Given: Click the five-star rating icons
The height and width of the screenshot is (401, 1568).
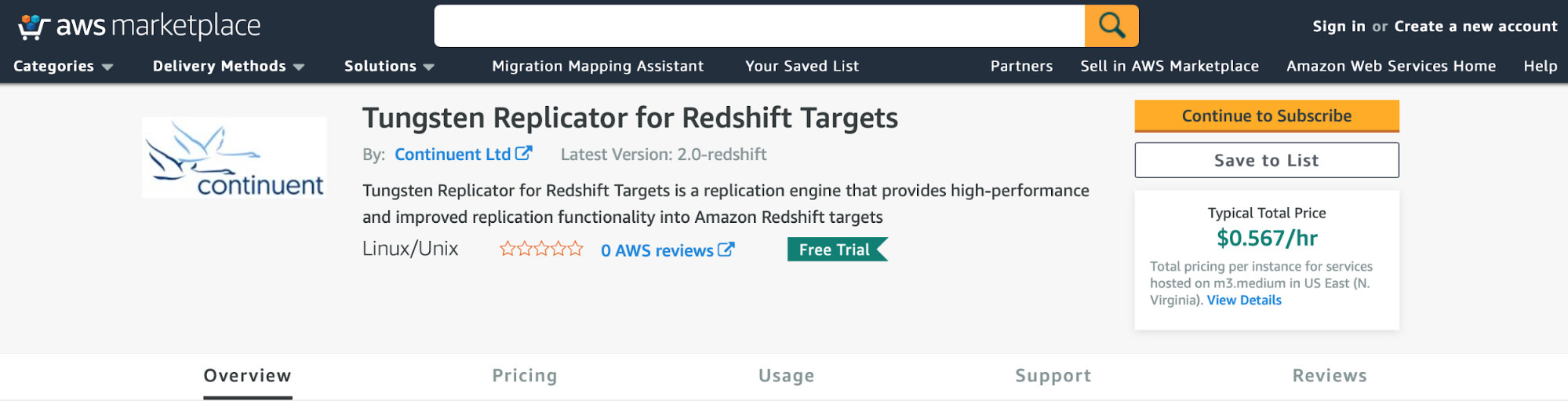Looking at the screenshot, I should point(541,250).
